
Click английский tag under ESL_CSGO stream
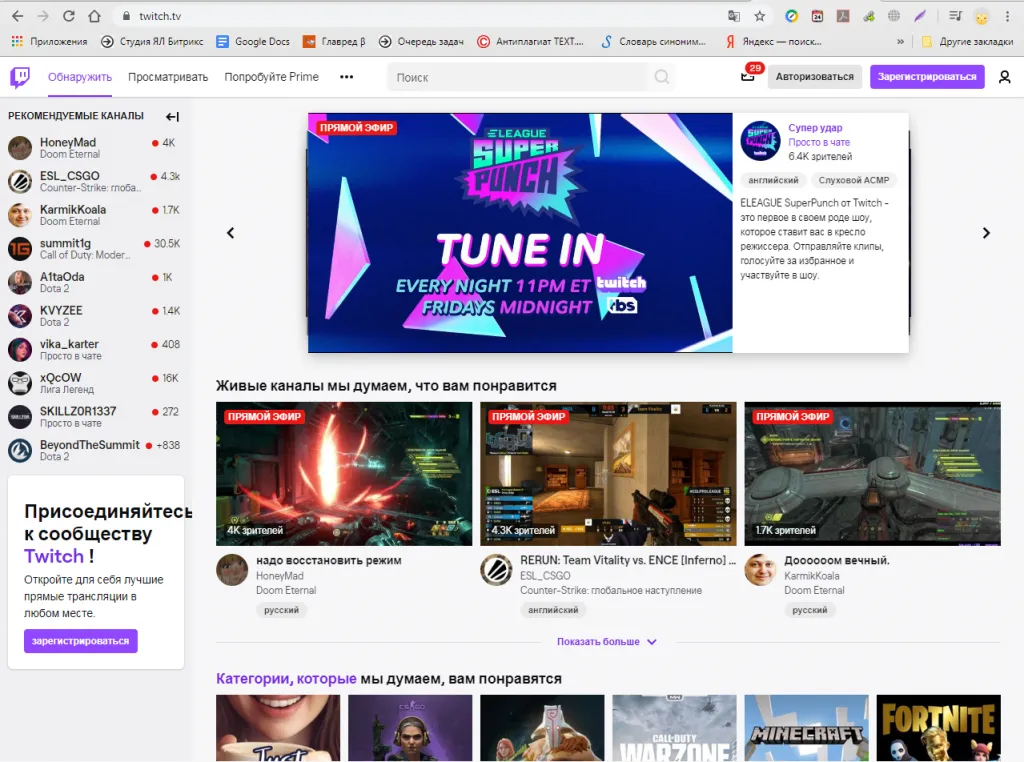pyautogui.click(x=553, y=610)
